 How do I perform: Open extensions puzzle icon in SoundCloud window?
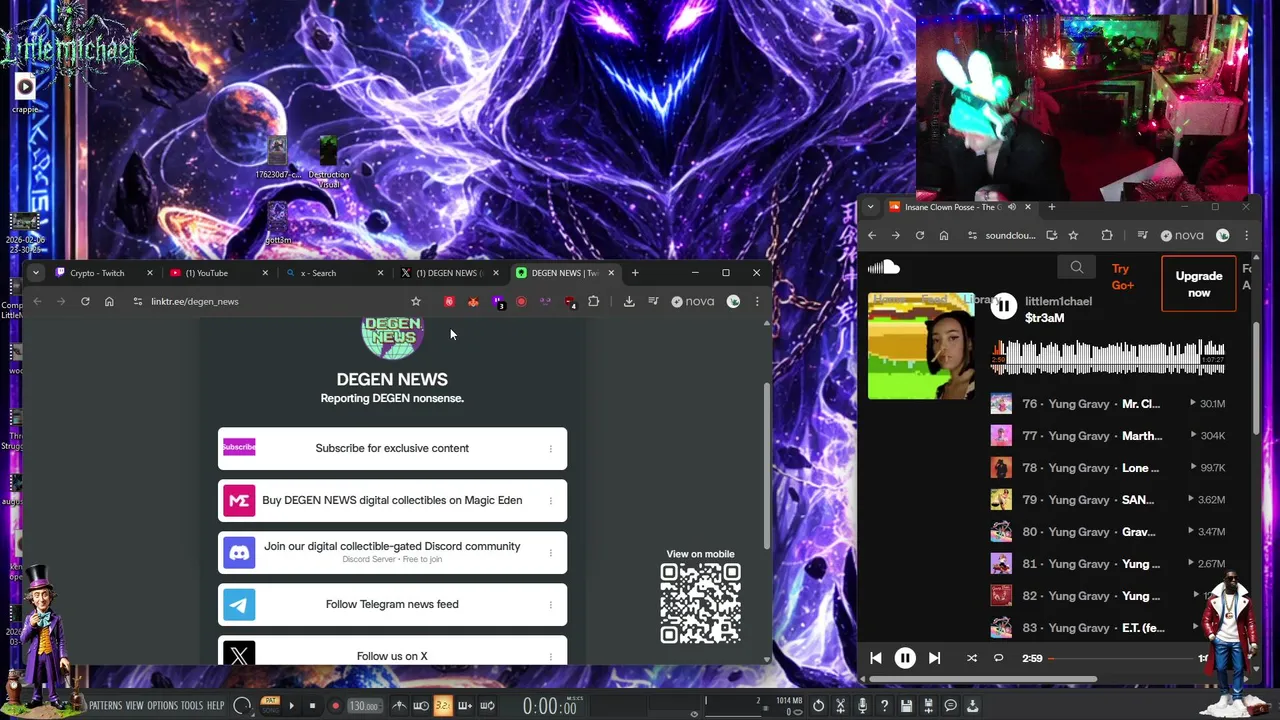pyautogui.click(x=1107, y=236)
